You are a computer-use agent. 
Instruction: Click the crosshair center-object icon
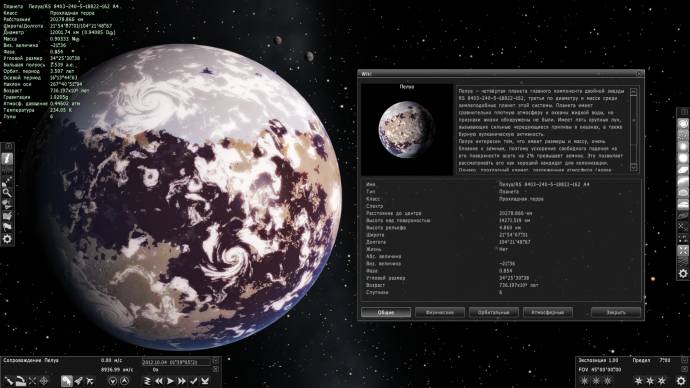click(x=44, y=381)
